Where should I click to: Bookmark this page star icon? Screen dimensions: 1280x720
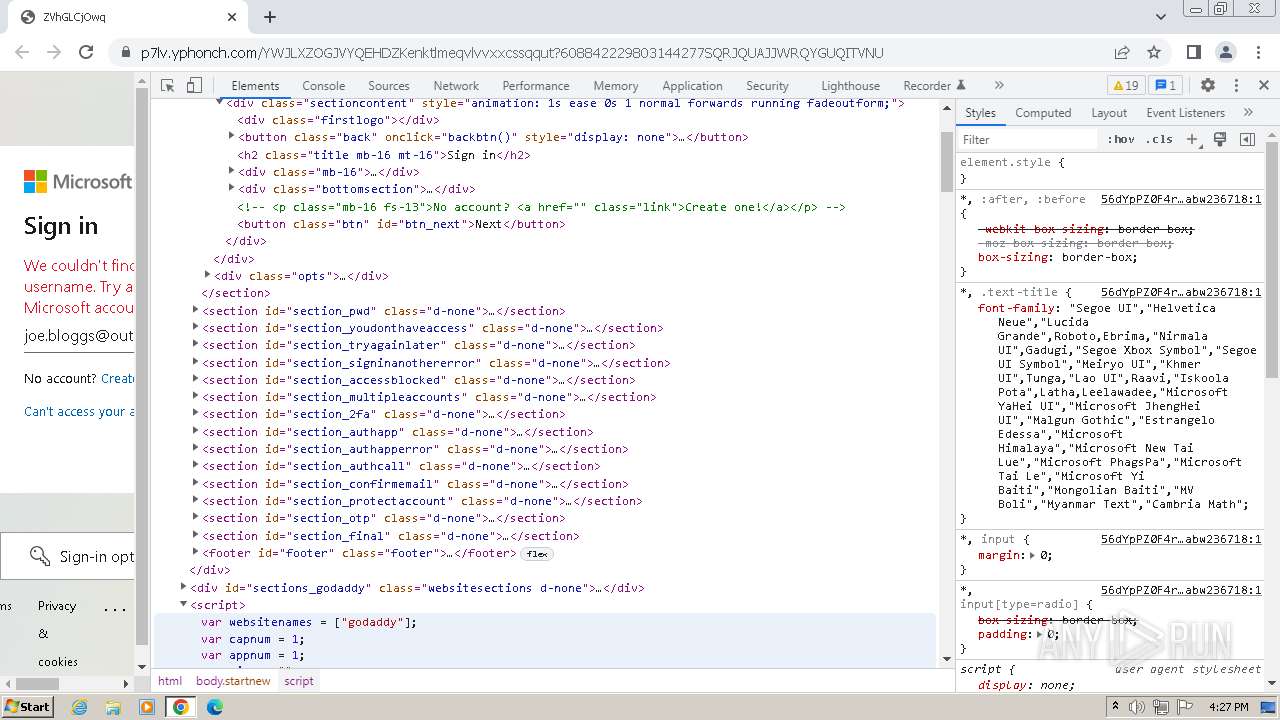(x=1154, y=53)
